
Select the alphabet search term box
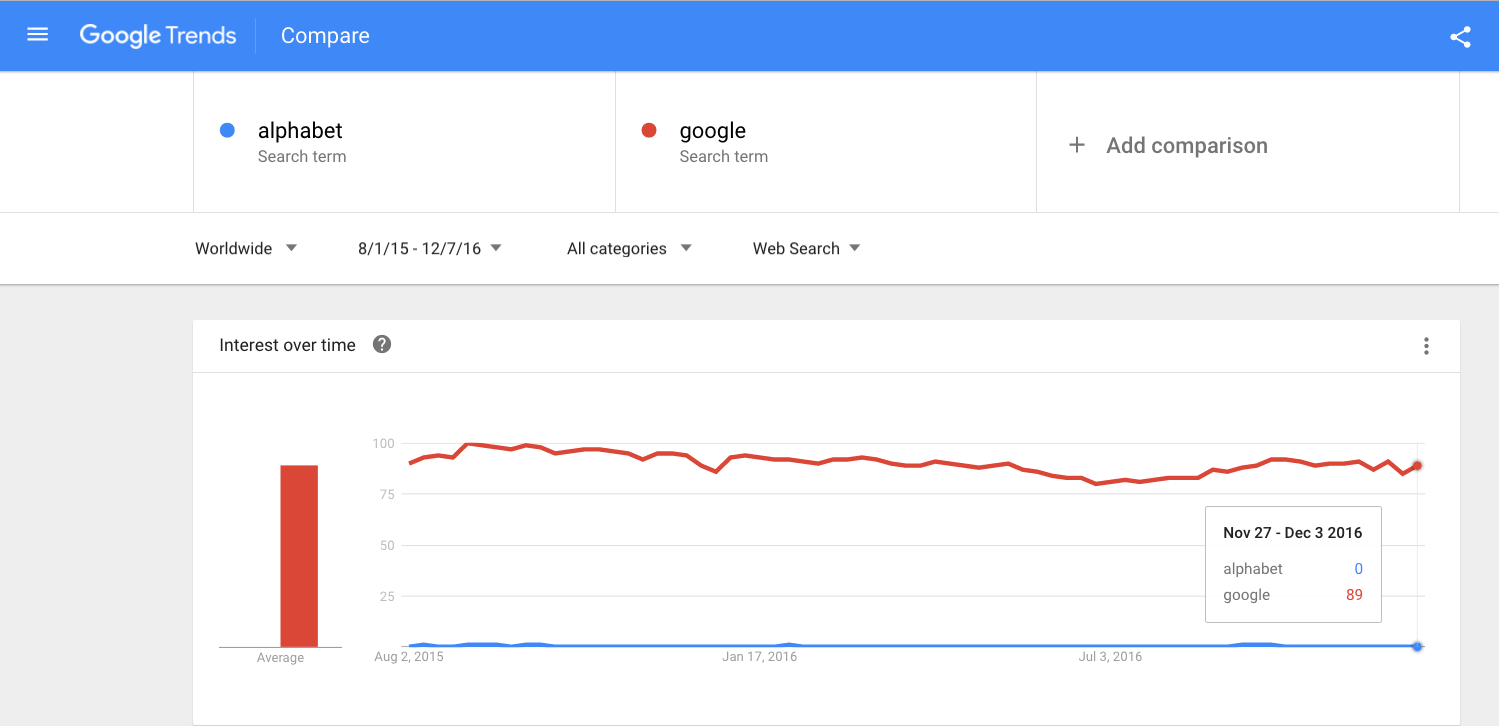(404, 142)
